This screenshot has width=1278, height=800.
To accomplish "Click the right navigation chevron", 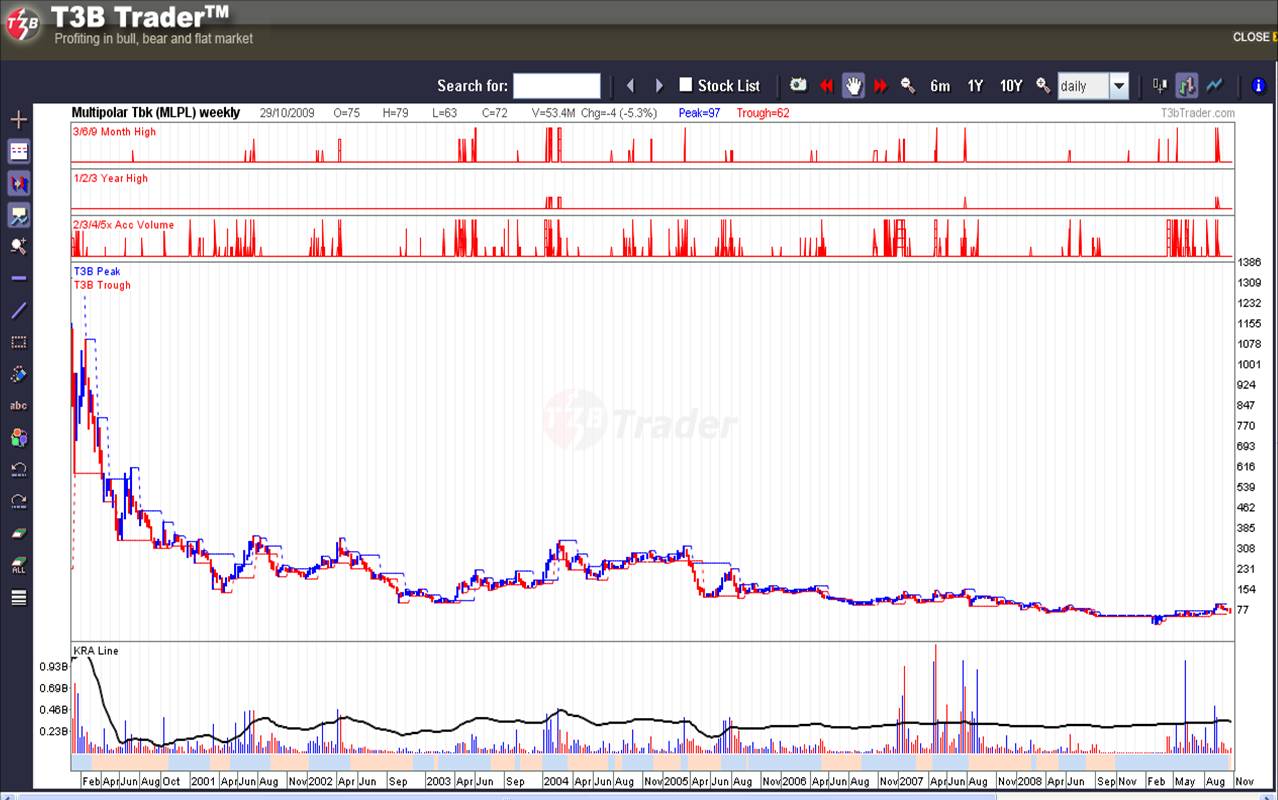I will (x=658, y=86).
